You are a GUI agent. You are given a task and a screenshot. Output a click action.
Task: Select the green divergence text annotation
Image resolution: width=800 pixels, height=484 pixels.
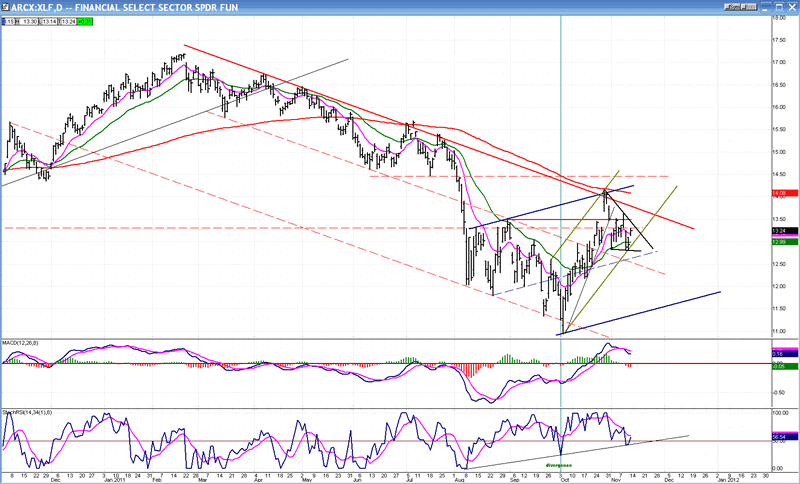coord(559,465)
